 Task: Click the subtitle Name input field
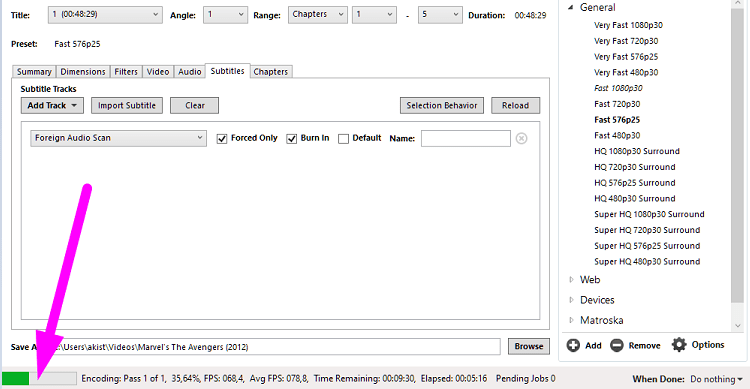coord(465,138)
